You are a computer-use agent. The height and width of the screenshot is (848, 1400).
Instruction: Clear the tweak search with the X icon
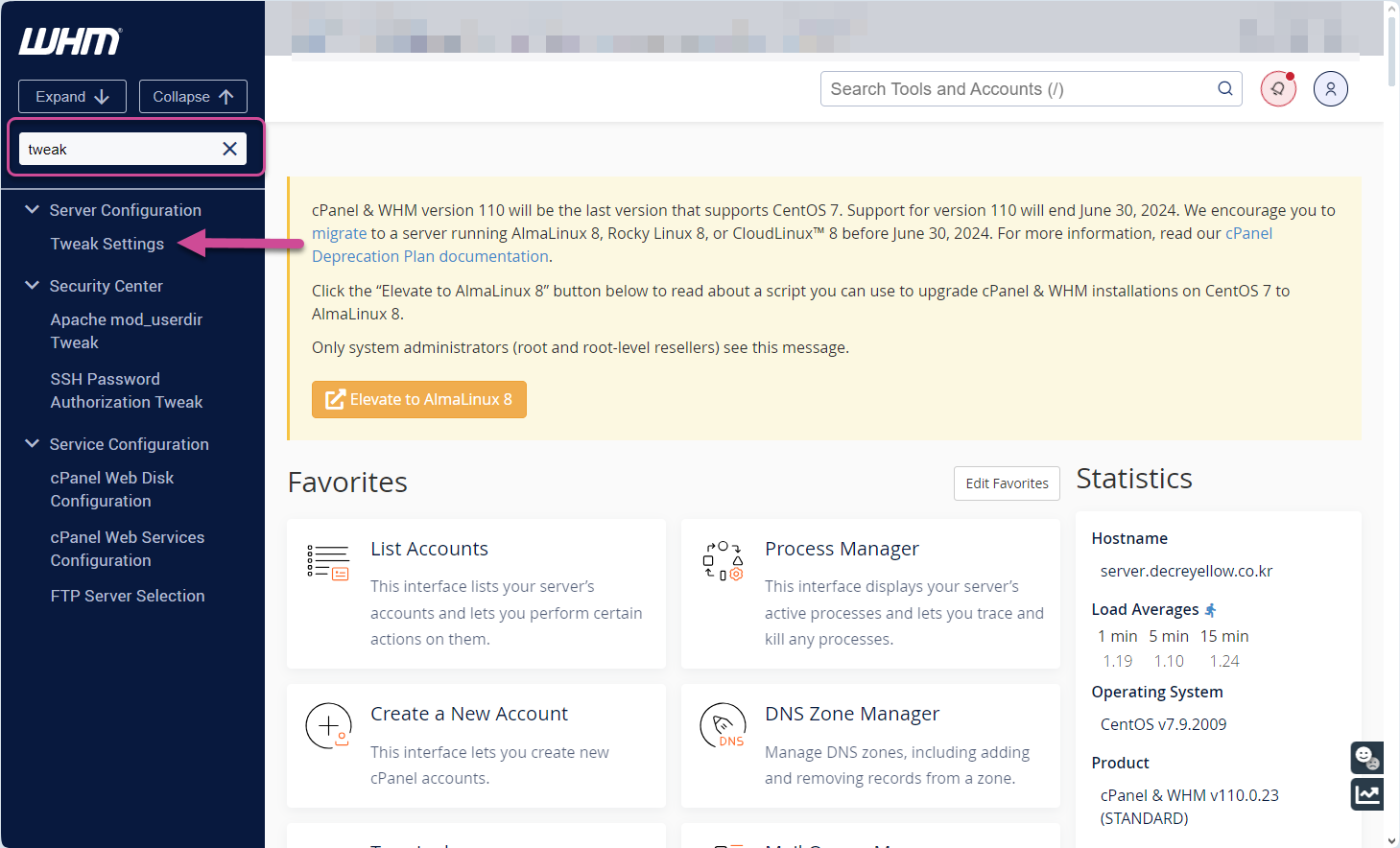[229, 149]
